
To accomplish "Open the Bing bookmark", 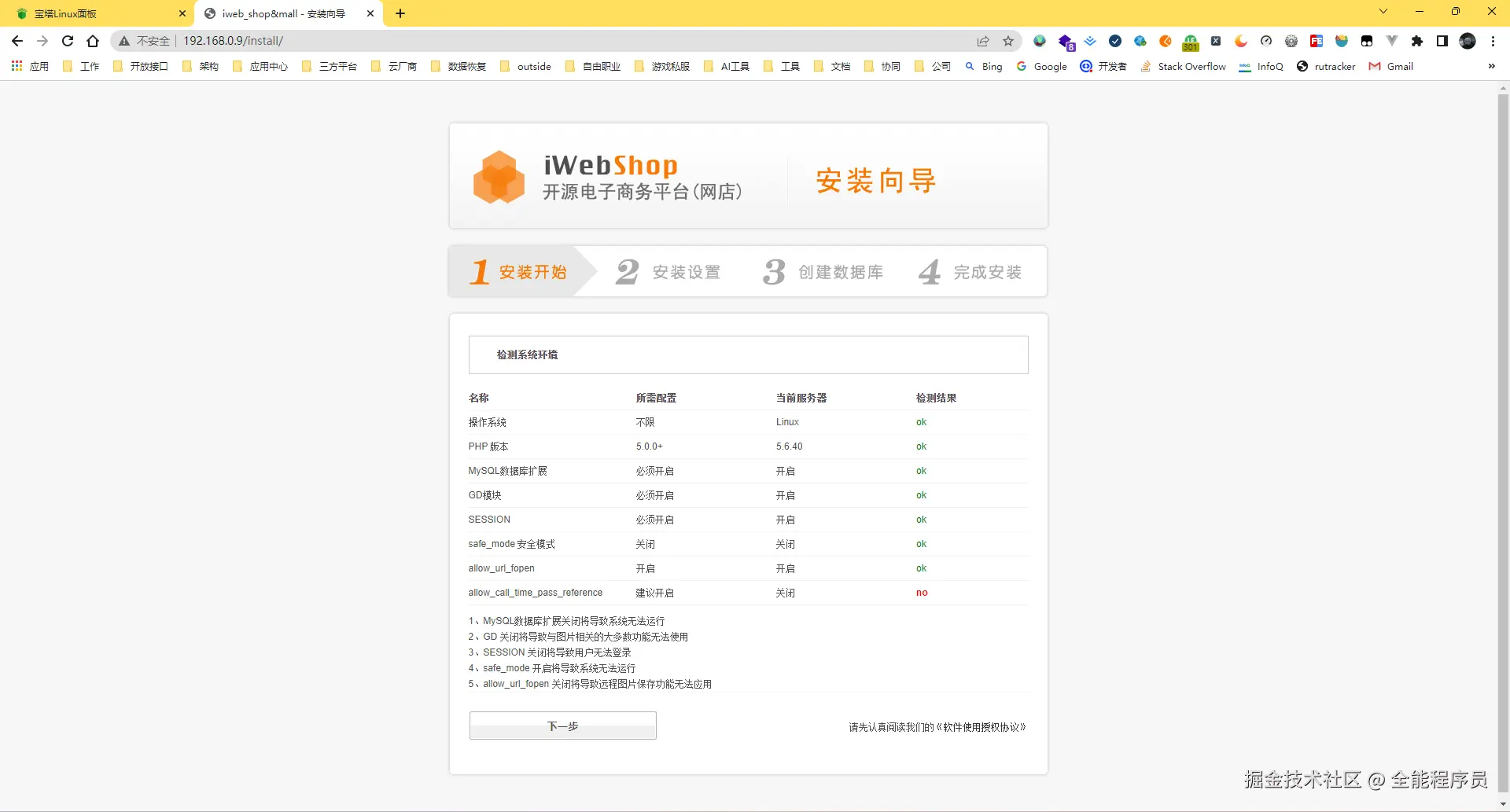I will (x=984, y=67).
